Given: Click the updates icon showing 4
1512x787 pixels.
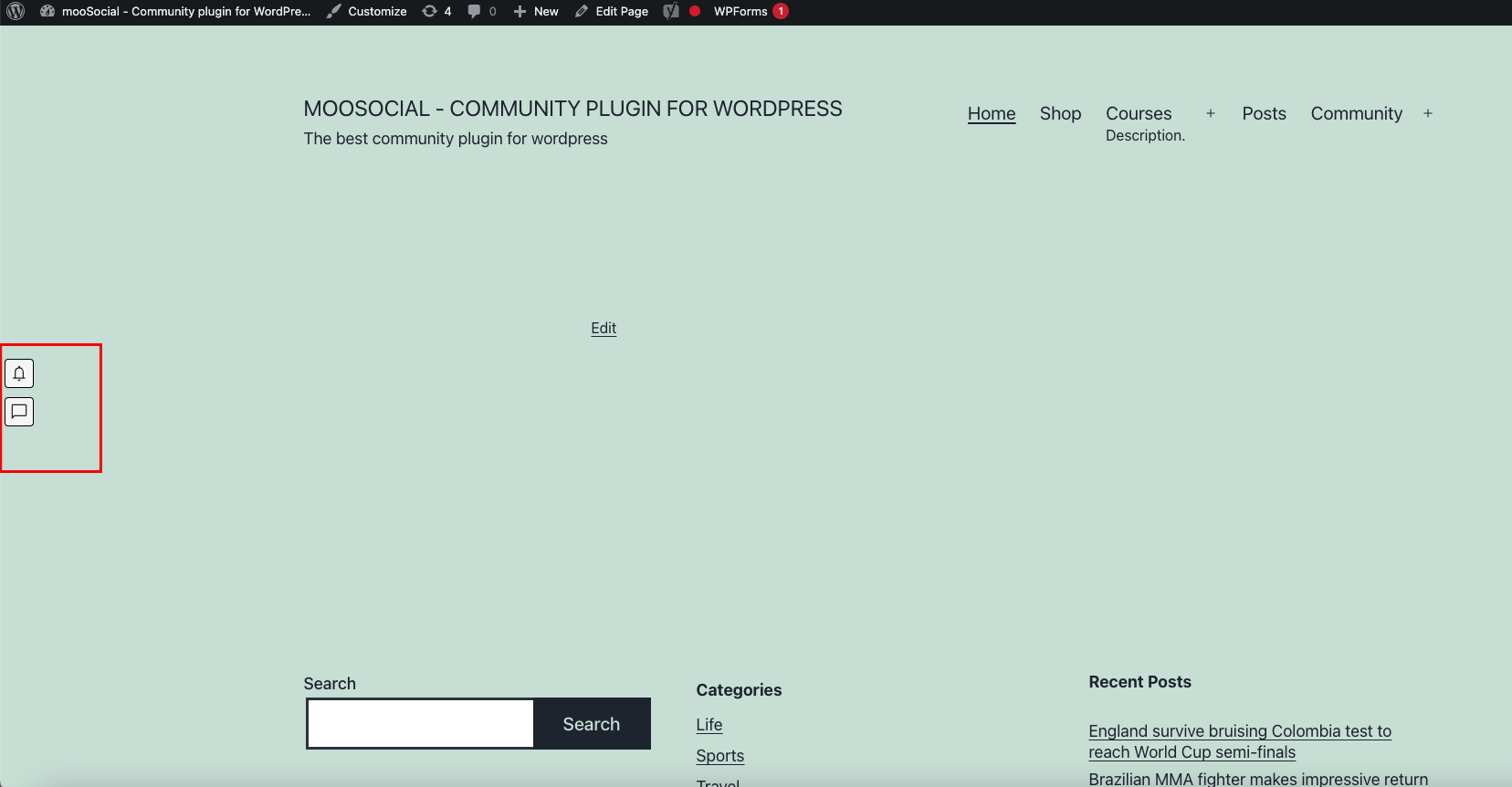Looking at the screenshot, I should point(436,12).
